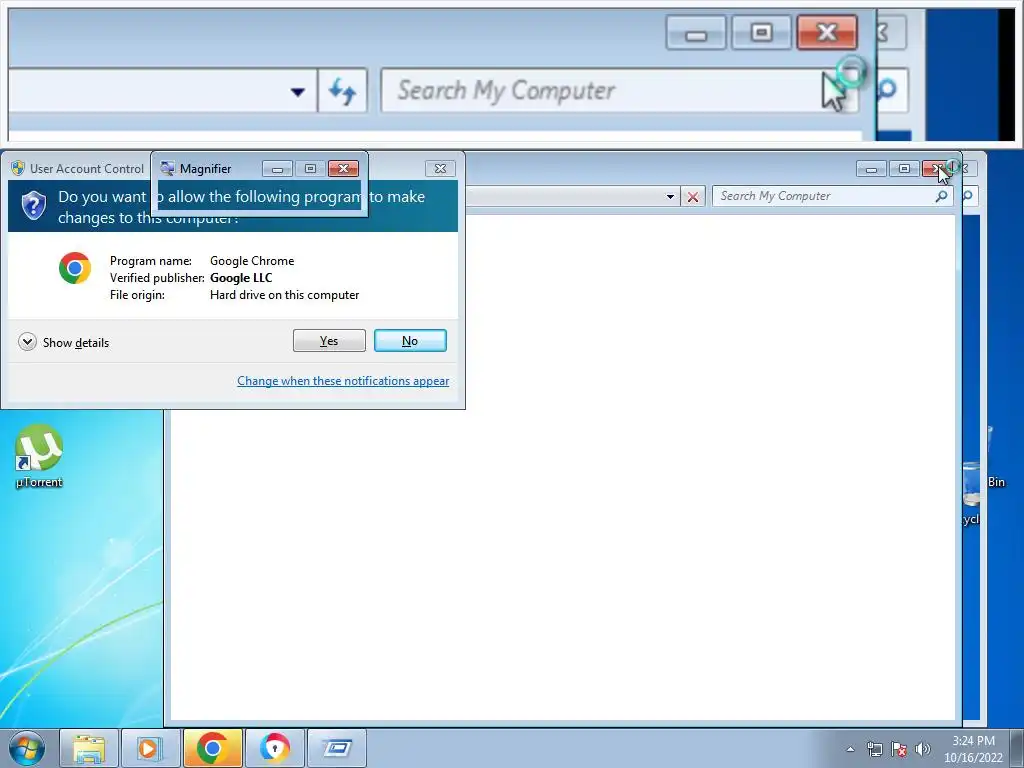This screenshot has width=1024, height=768.
Task: Minimize the Explorer window
Action: tap(871, 168)
